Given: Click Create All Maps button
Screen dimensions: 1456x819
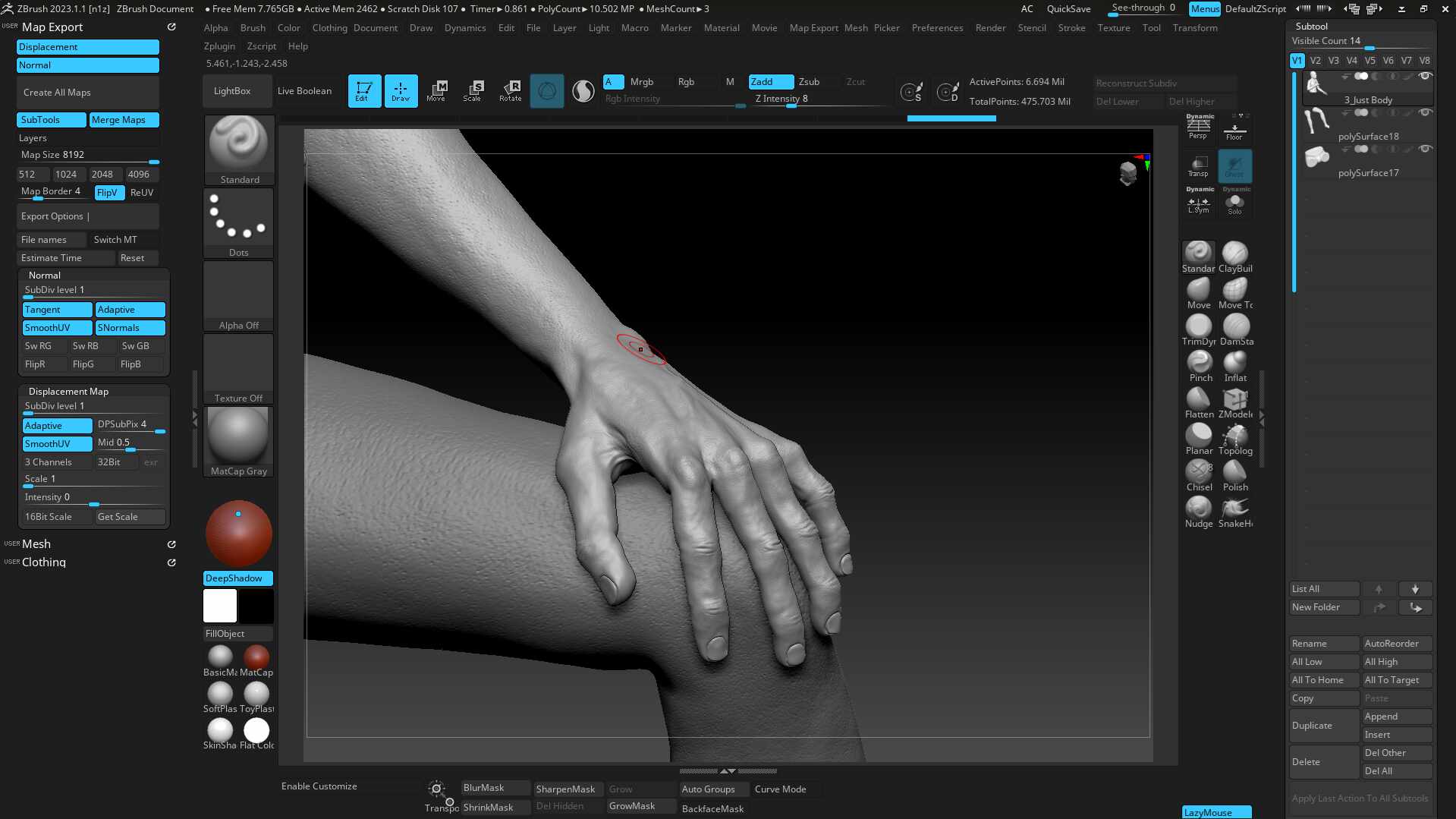Looking at the screenshot, I should pos(87,93).
